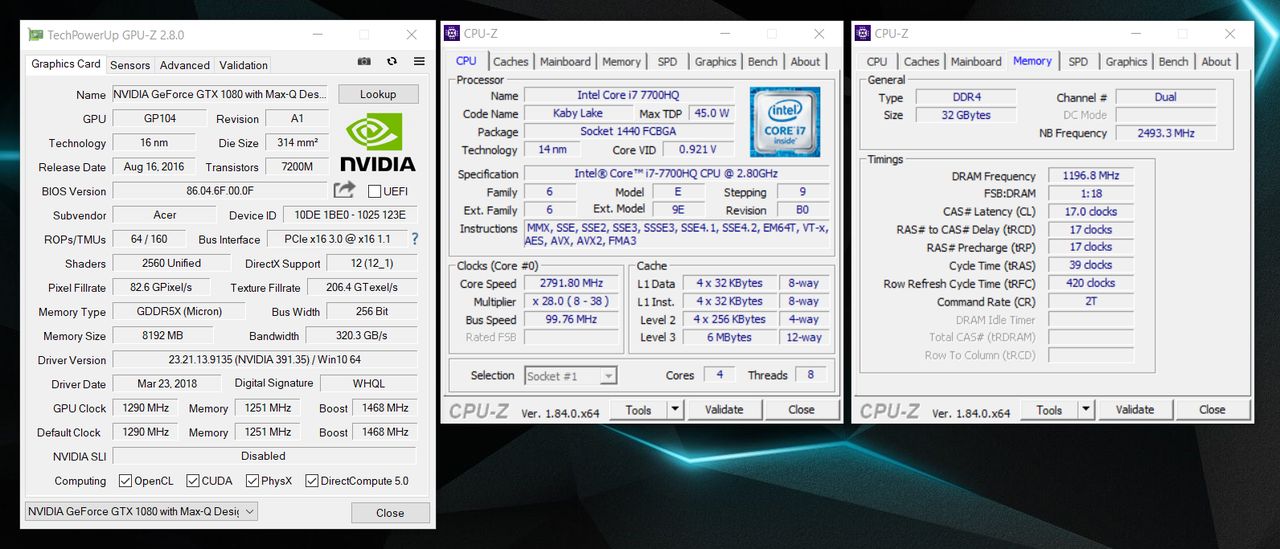This screenshot has width=1280, height=549.
Task: Click the Core Speed value 2791.80 MHz
Action: click(x=572, y=283)
